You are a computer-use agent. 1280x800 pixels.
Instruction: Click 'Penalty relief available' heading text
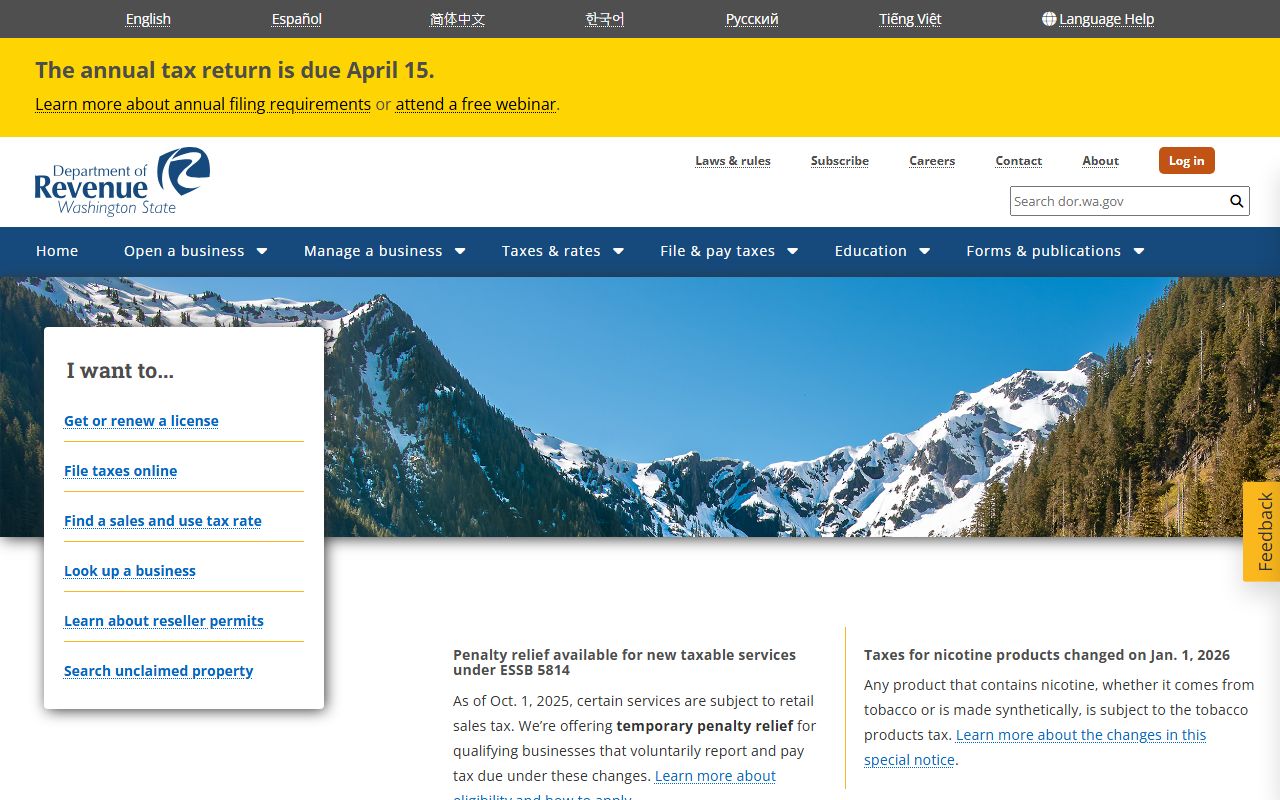pyautogui.click(x=624, y=662)
